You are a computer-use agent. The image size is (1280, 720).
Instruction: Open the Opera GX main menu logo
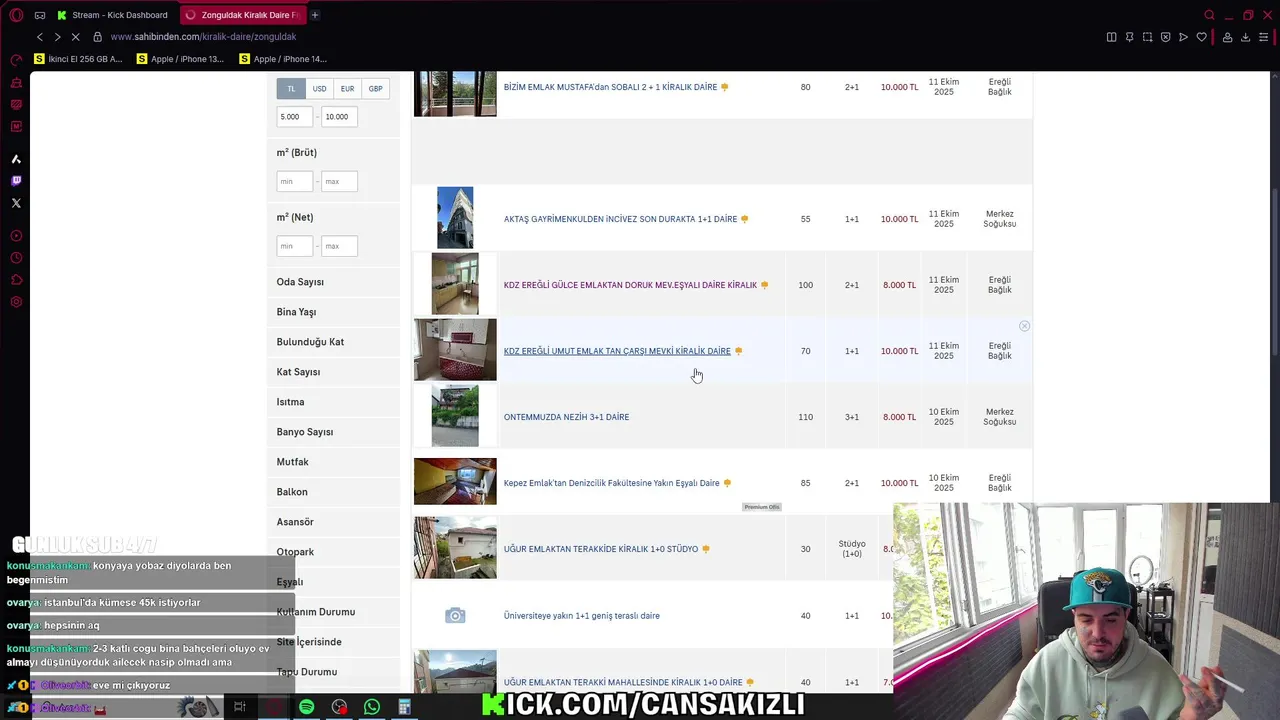tap(16, 15)
